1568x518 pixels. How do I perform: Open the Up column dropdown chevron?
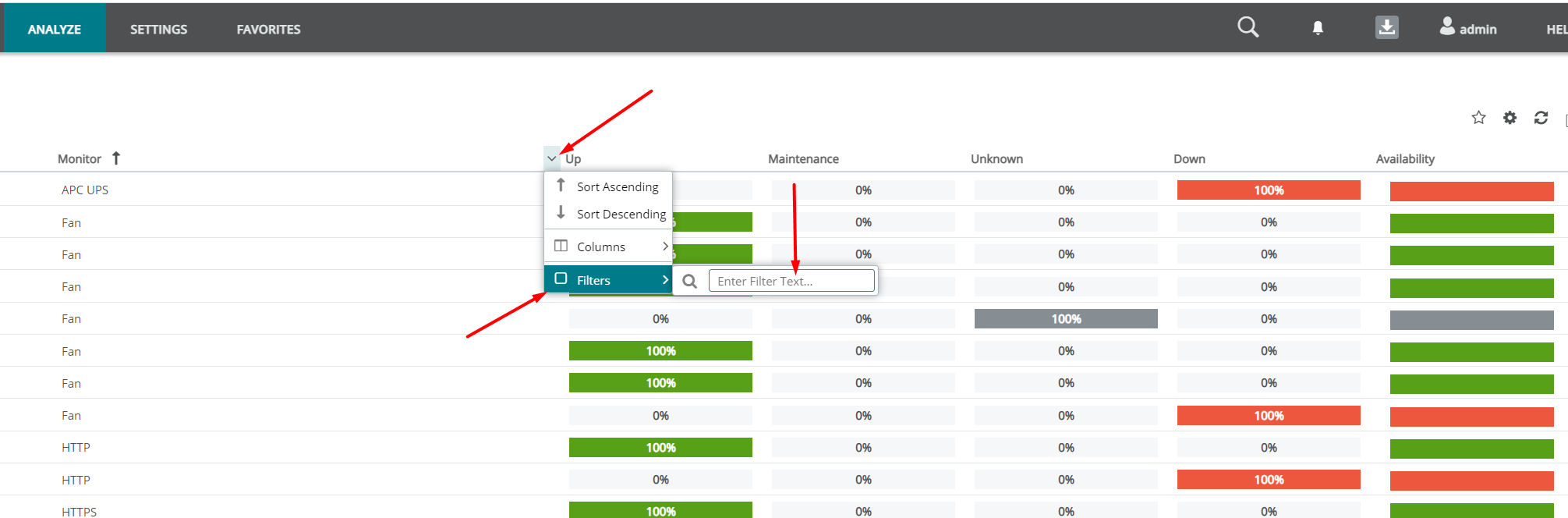tap(552, 158)
